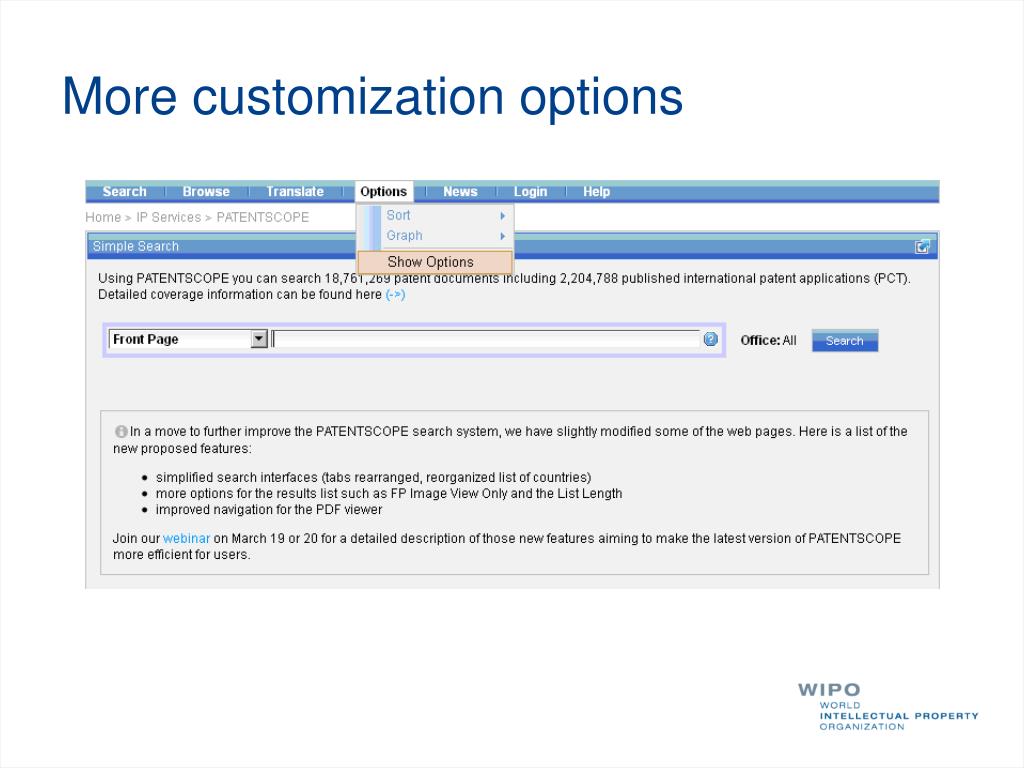The image size is (1024, 768).
Task: Open the Help menu
Action: 596,191
